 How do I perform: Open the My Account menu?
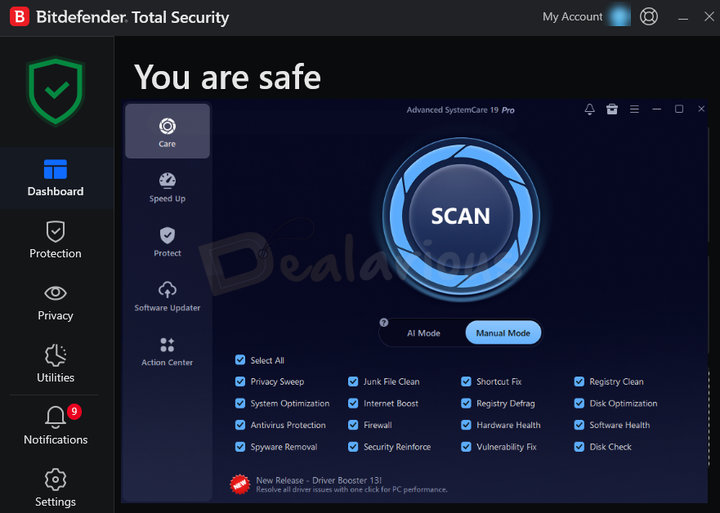[x=573, y=17]
